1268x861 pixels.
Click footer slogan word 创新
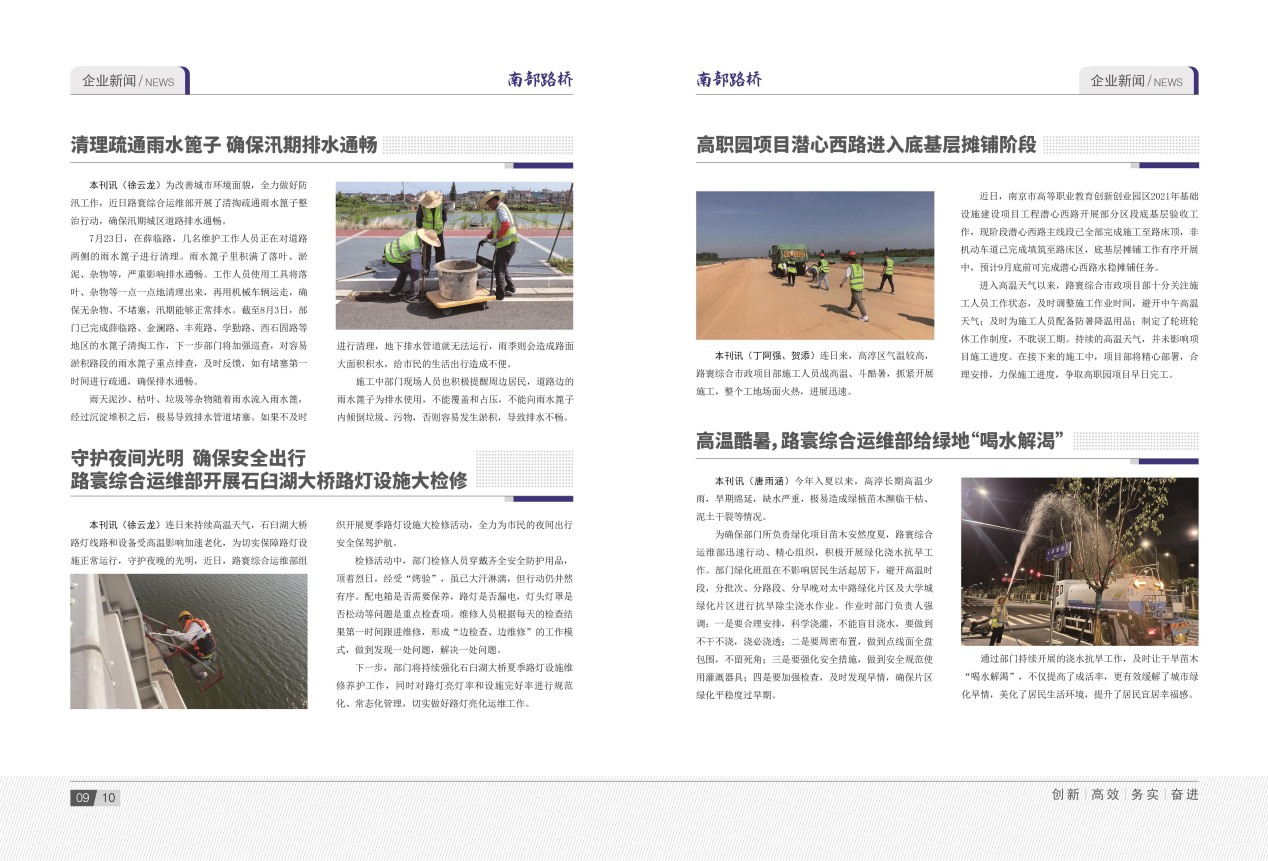(x=1065, y=794)
